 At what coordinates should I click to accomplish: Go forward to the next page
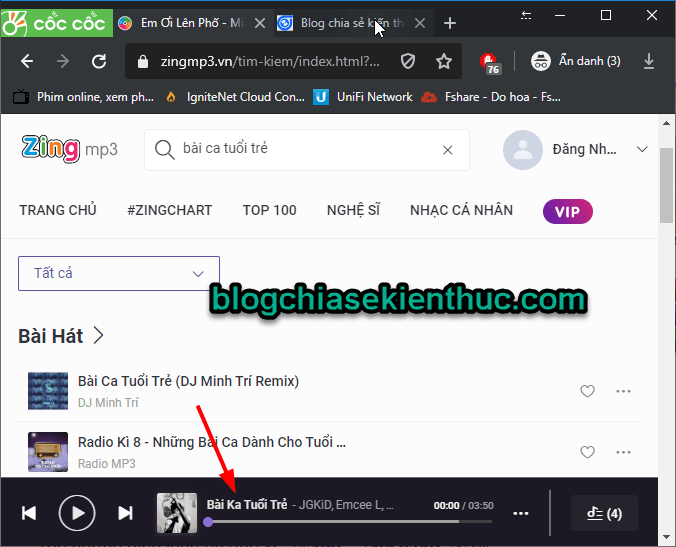[x=63, y=61]
